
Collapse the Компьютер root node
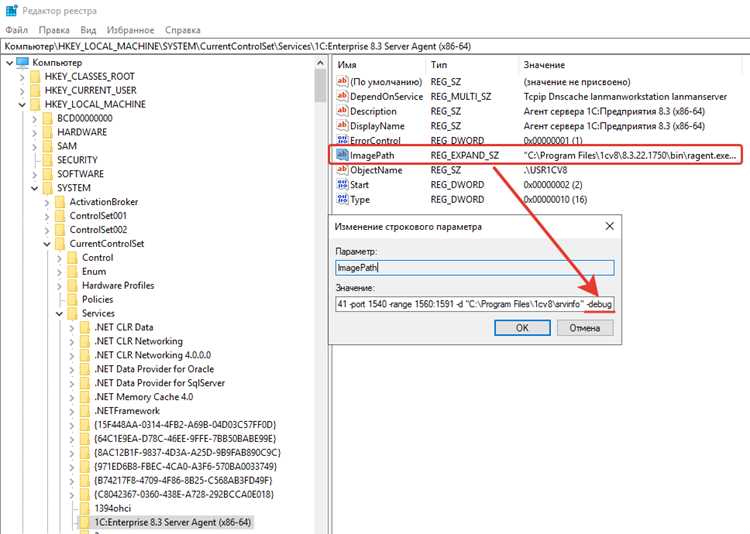point(10,63)
